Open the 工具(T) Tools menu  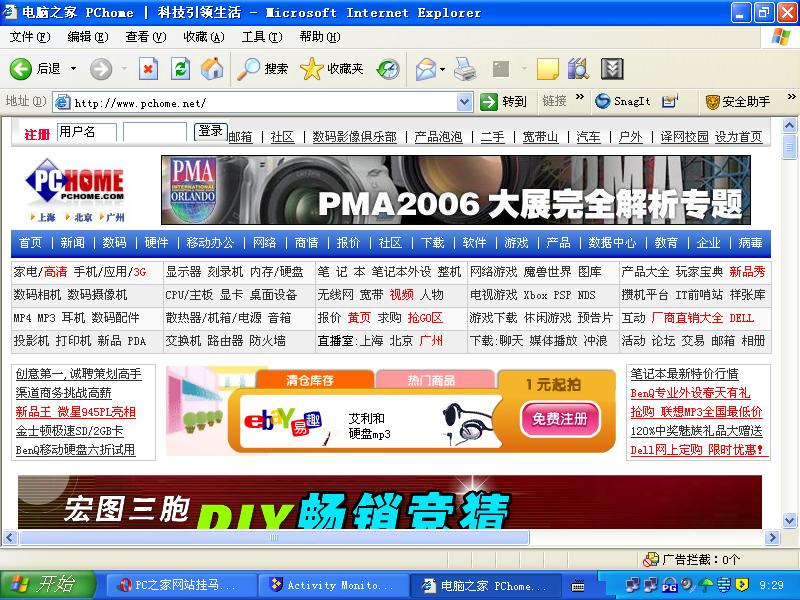(x=262, y=37)
